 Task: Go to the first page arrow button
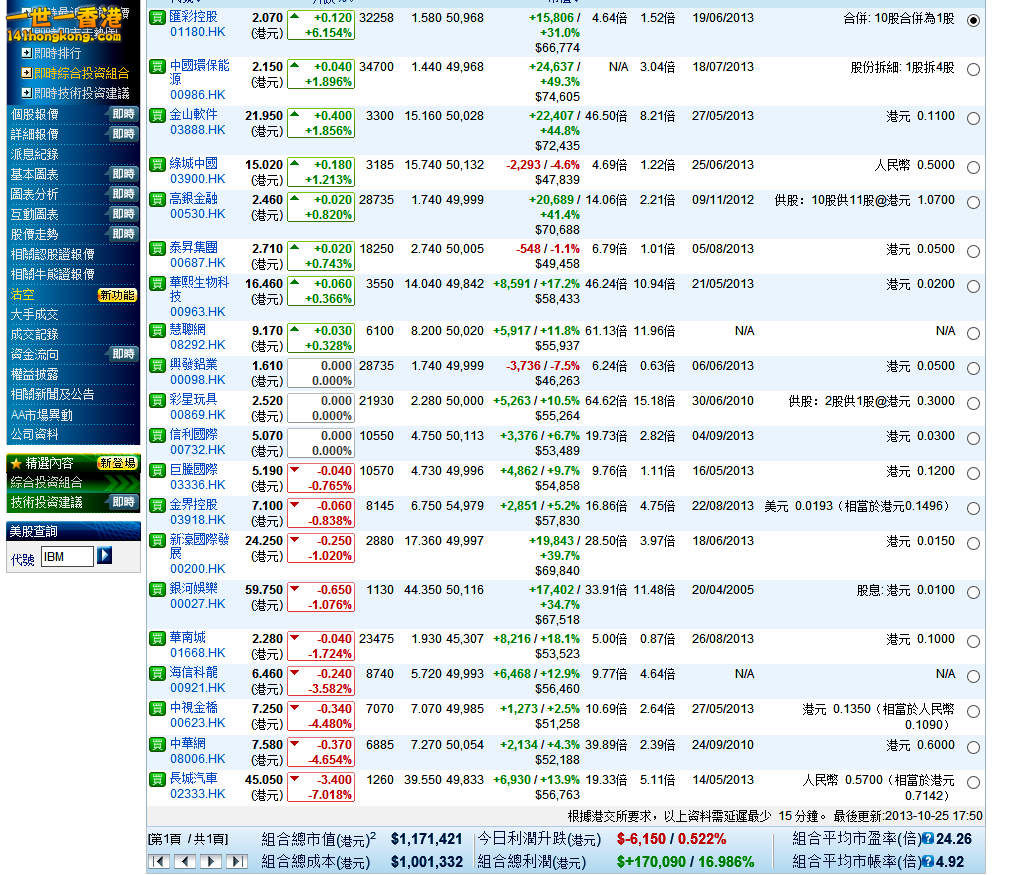coord(159,861)
